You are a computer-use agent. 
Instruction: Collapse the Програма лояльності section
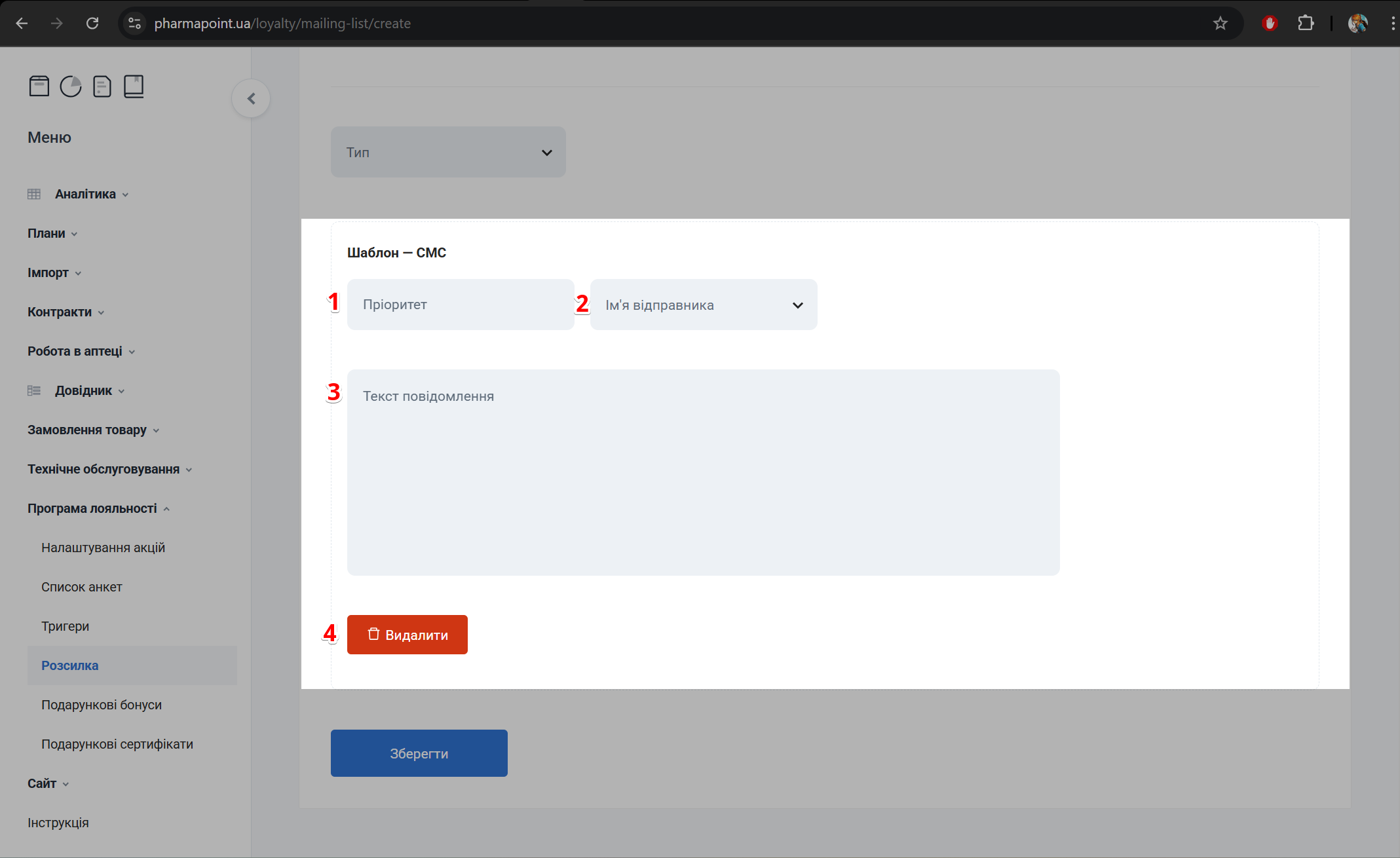[x=92, y=508]
